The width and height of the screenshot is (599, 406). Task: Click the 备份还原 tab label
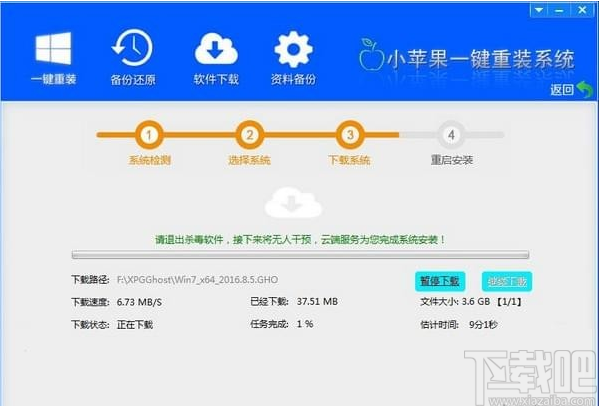coord(133,79)
